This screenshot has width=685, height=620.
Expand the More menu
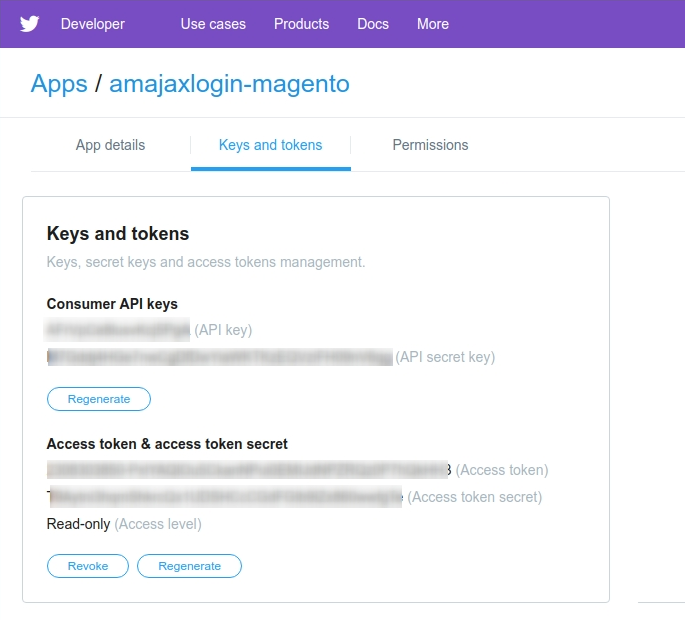pos(433,24)
